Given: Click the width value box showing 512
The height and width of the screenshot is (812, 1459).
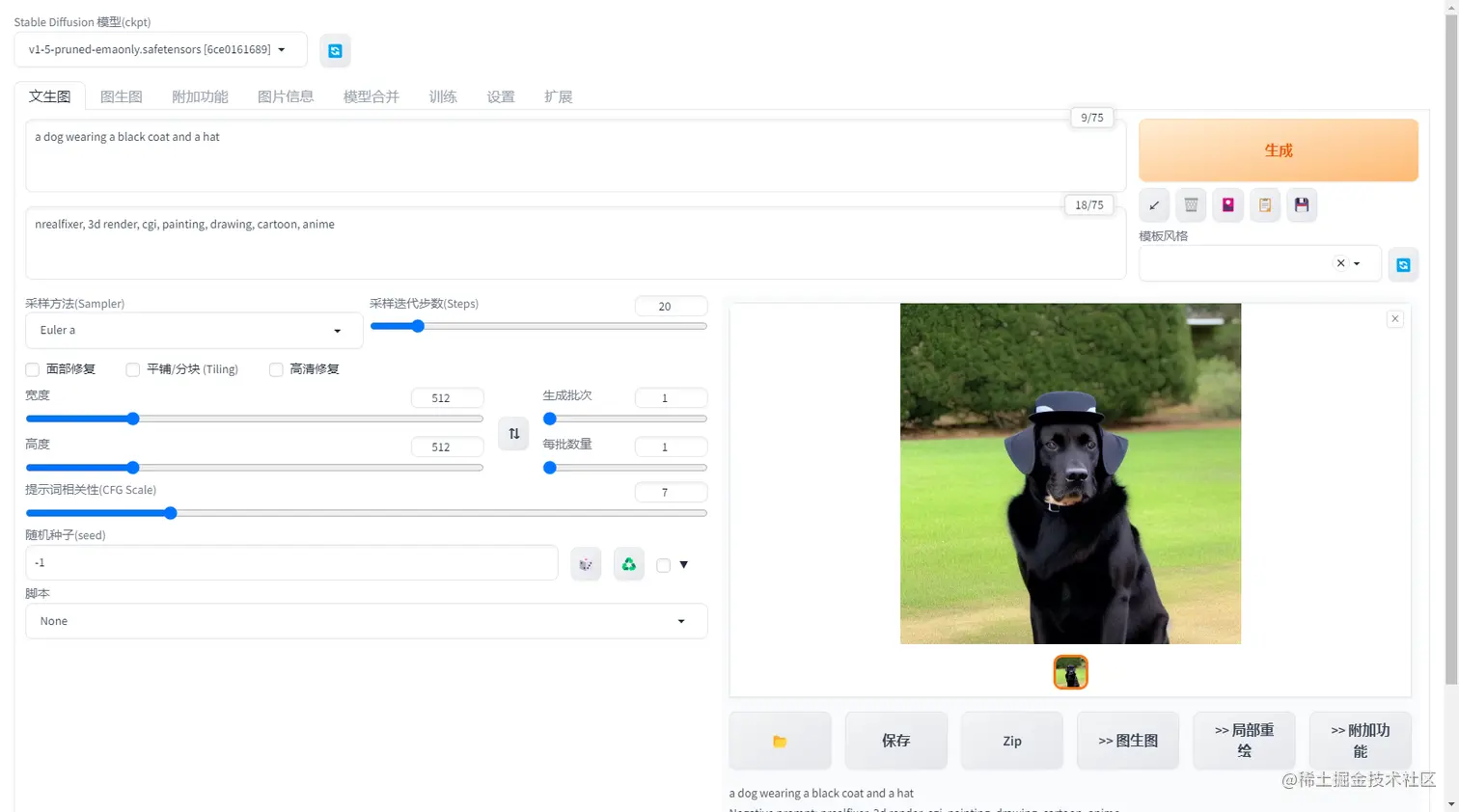Looking at the screenshot, I should (x=447, y=398).
